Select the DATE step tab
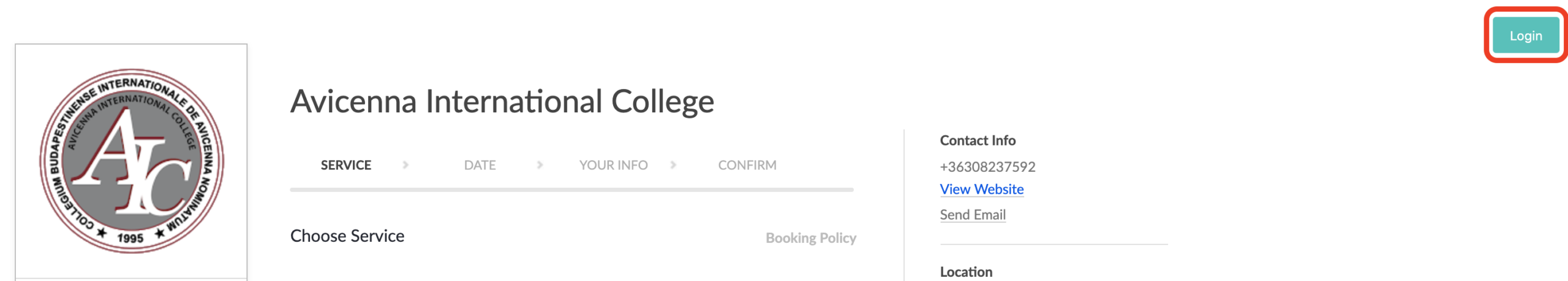Viewport: 1568px width, 281px height. coord(480,165)
